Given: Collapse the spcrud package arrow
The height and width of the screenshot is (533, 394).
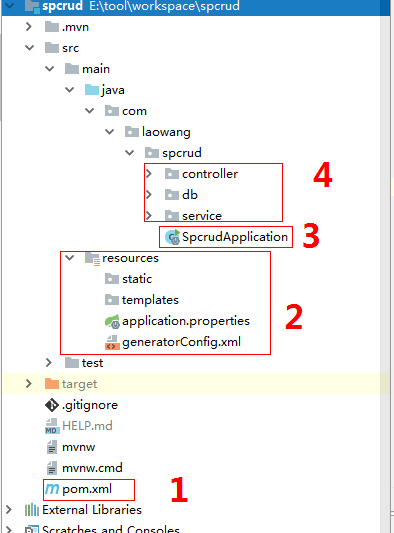Looking at the screenshot, I should click(130, 153).
